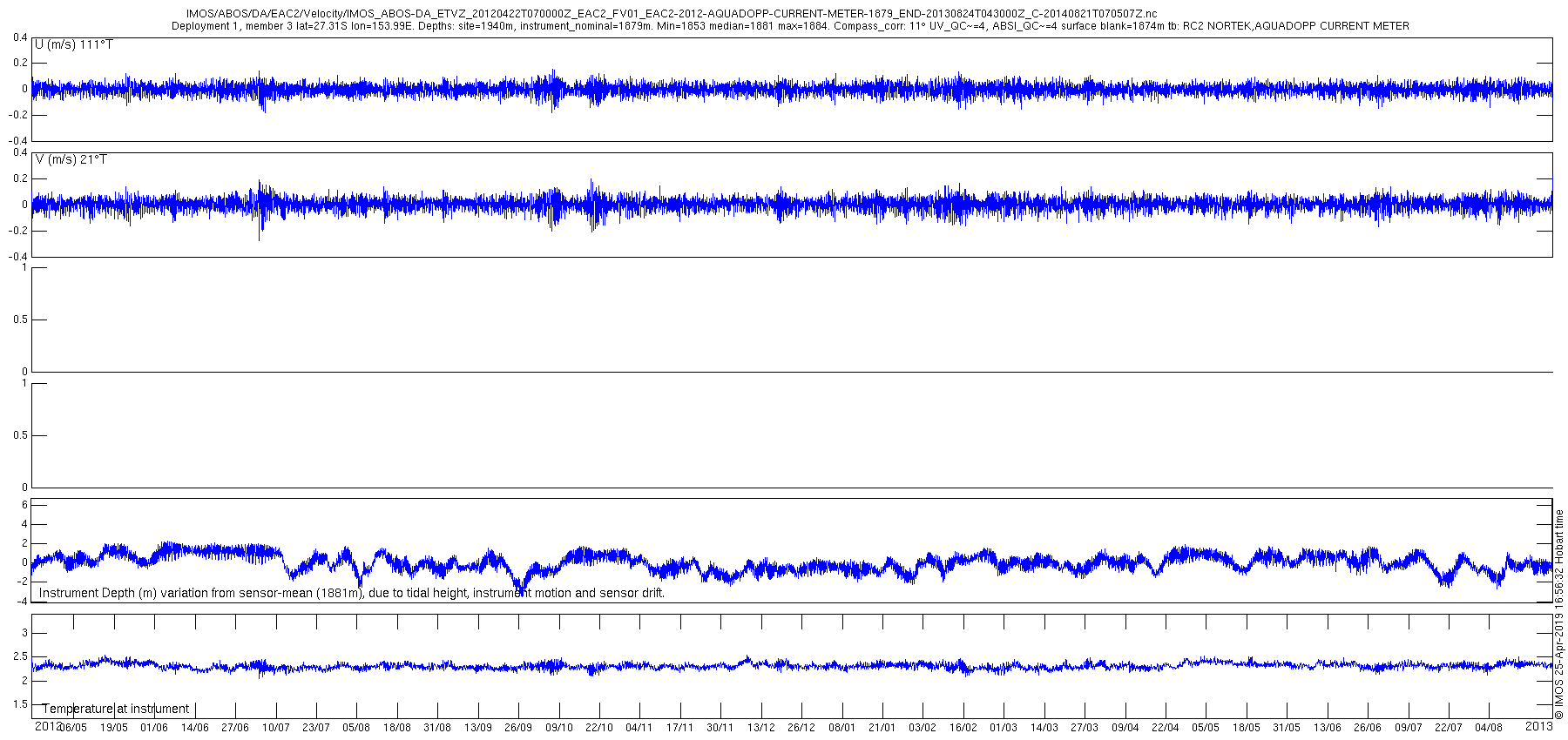
Task: Click the '10/07' date tick label
Action: [x=276, y=728]
